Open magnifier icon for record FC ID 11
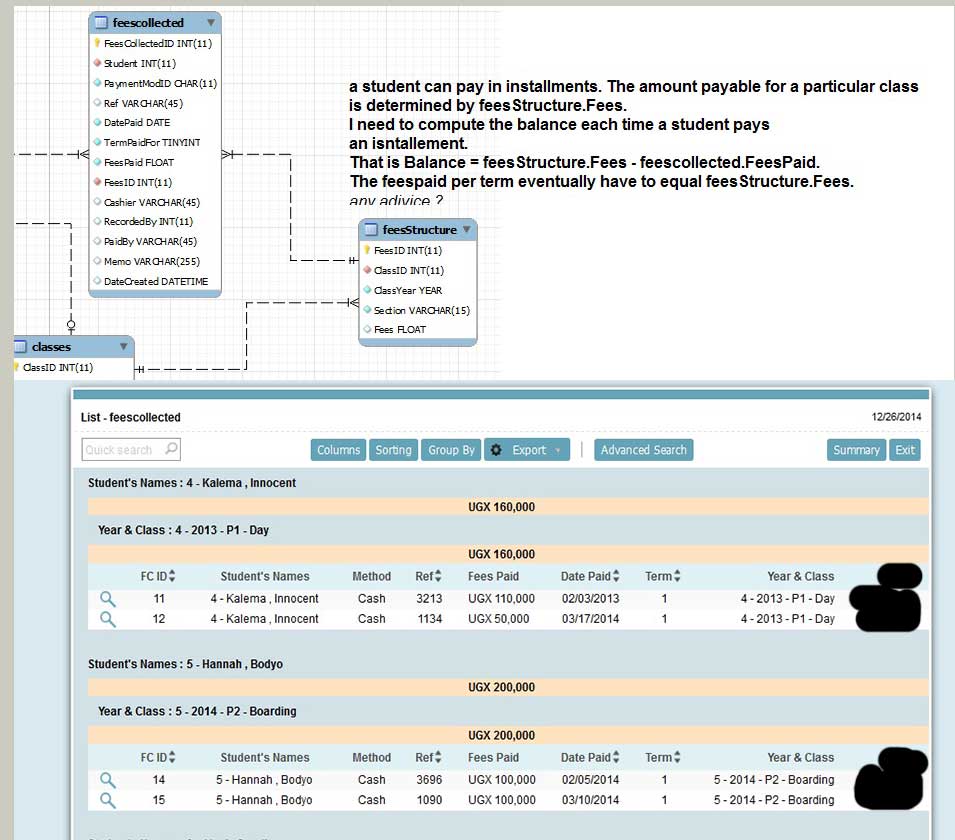The height and width of the screenshot is (840, 955). click(107, 599)
